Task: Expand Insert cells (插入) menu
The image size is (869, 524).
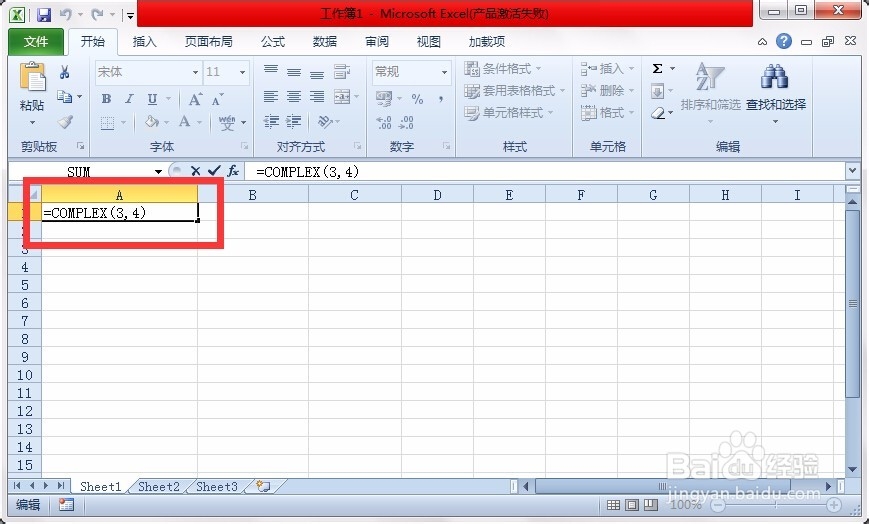Action: pyautogui.click(x=631, y=69)
